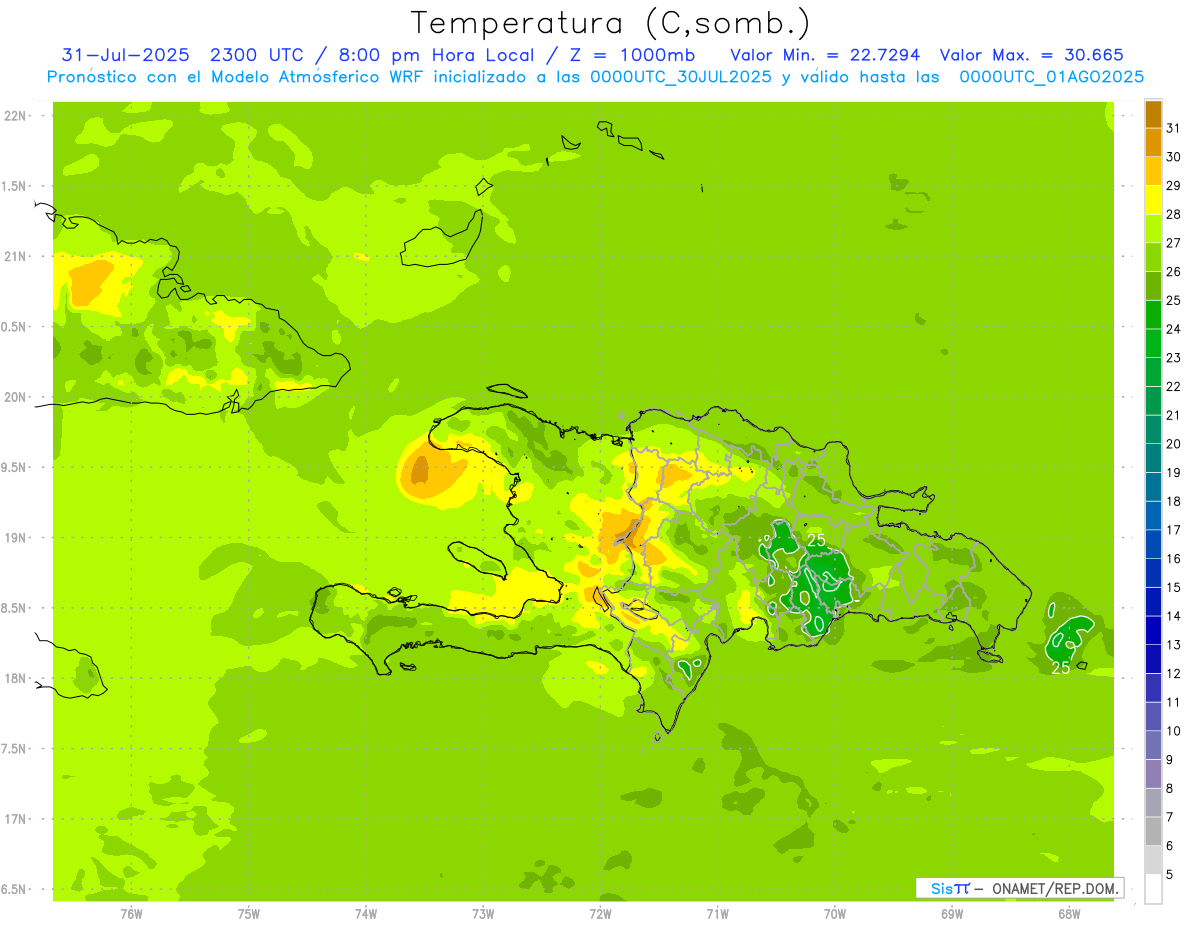Click the "70W" longitude label
This screenshot has height=927, width=1200.
point(835,913)
